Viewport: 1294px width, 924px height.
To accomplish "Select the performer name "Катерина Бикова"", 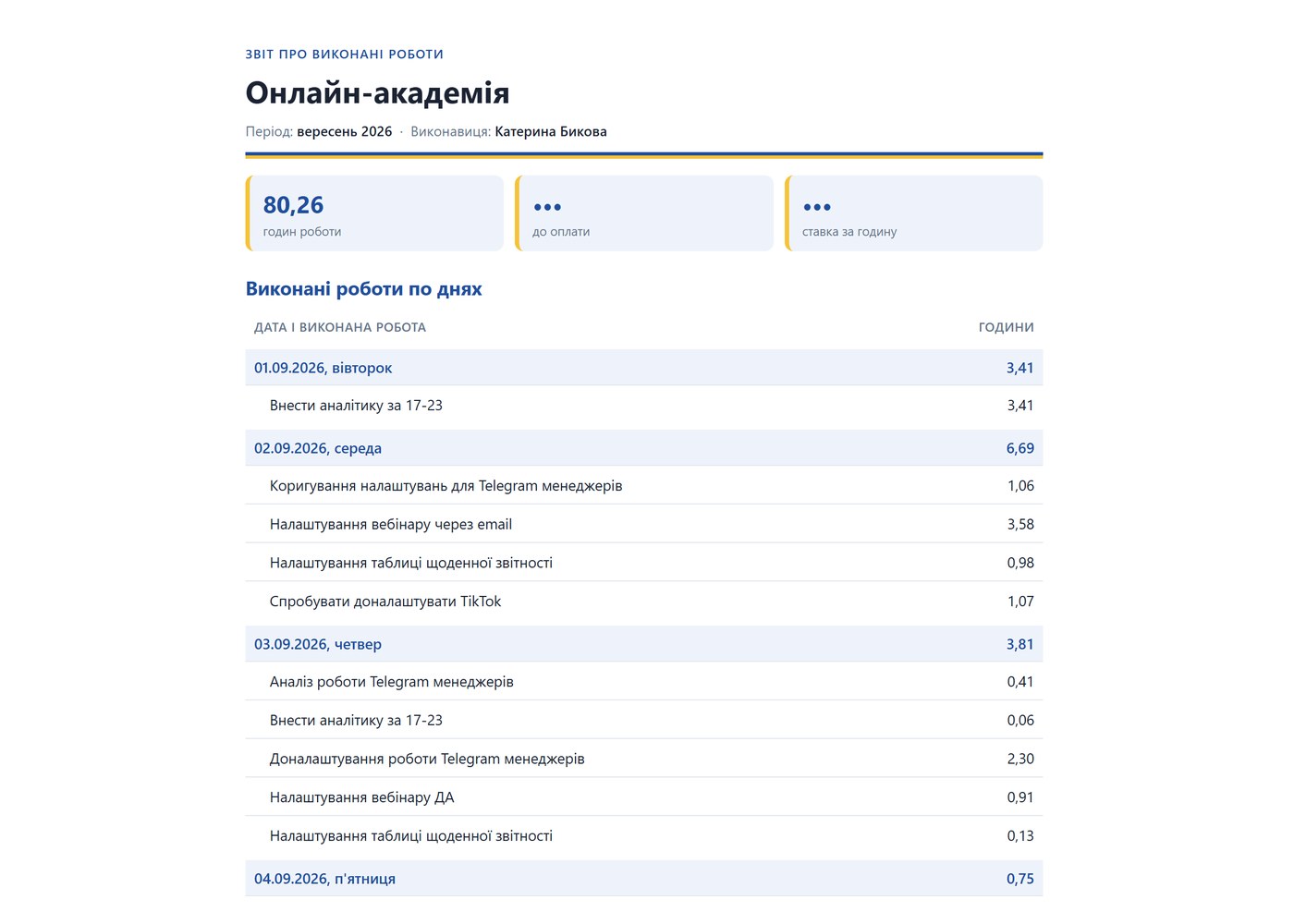I will click(551, 131).
